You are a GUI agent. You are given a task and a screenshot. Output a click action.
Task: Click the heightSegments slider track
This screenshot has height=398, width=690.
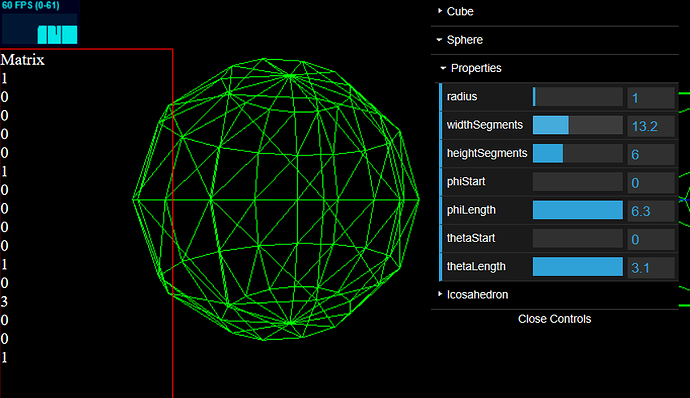578,153
